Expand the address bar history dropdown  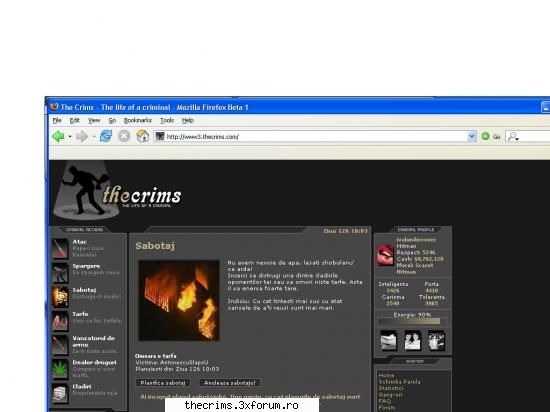tap(472, 136)
